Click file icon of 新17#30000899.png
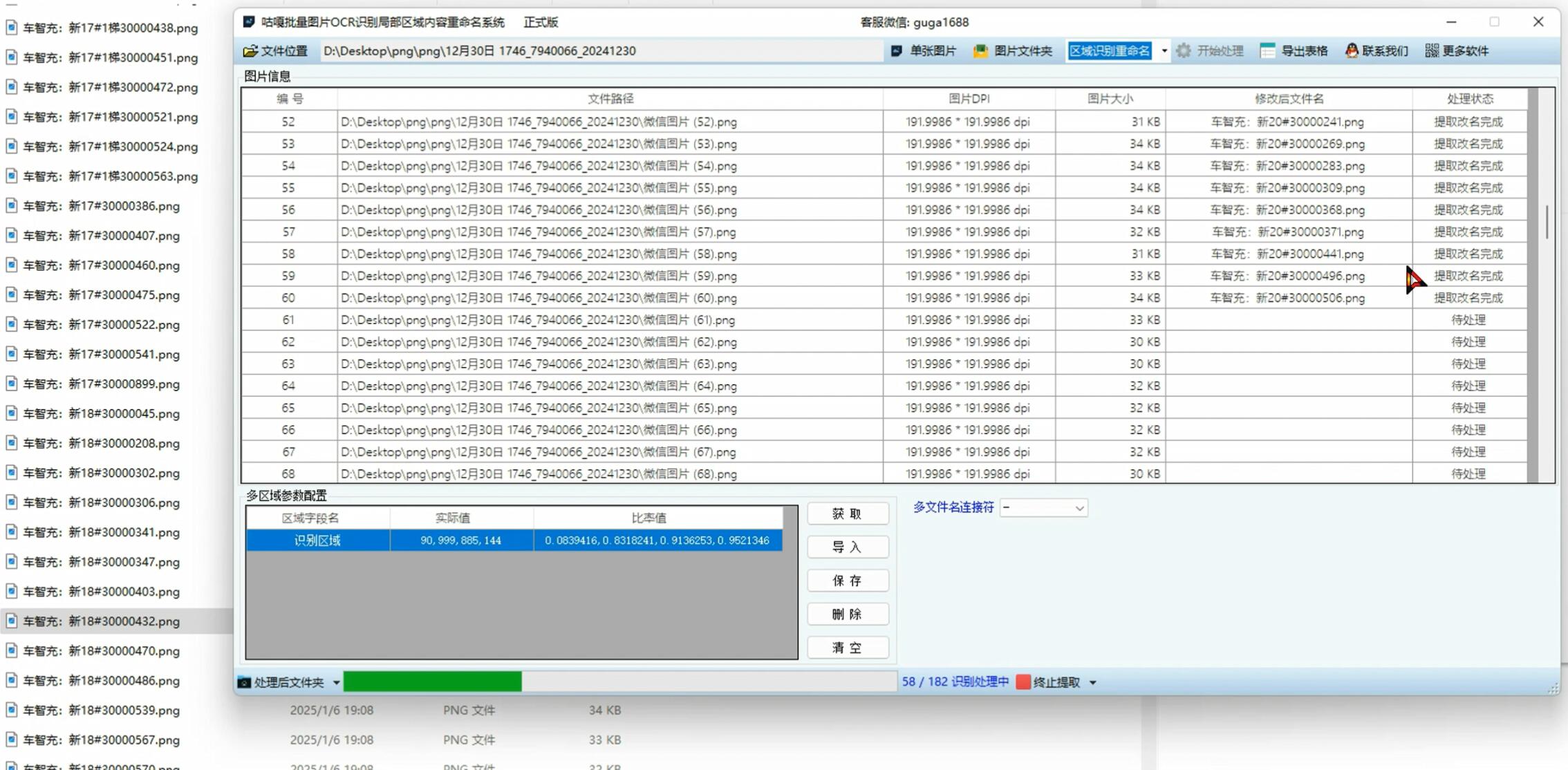Viewport: 1568px width, 770px height. click(x=11, y=384)
